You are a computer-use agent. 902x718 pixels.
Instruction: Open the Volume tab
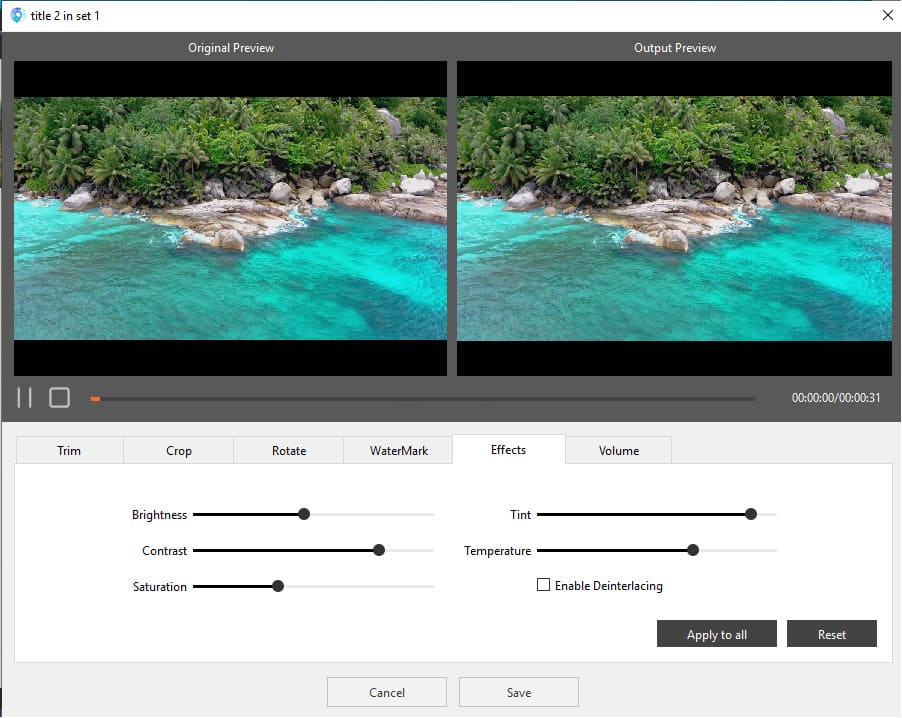pyautogui.click(x=619, y=451)
